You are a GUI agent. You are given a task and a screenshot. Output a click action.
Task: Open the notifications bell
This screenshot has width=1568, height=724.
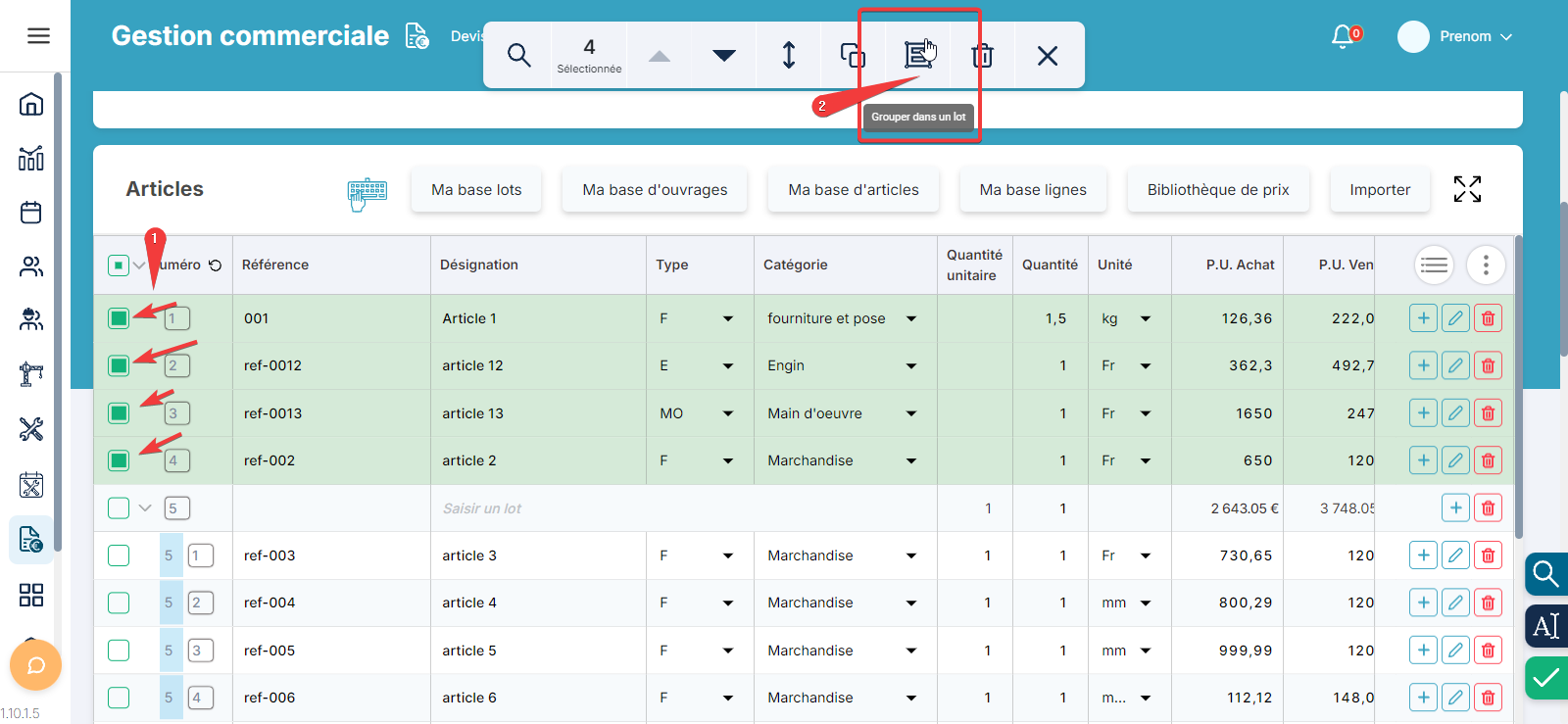coord(1343,36)
